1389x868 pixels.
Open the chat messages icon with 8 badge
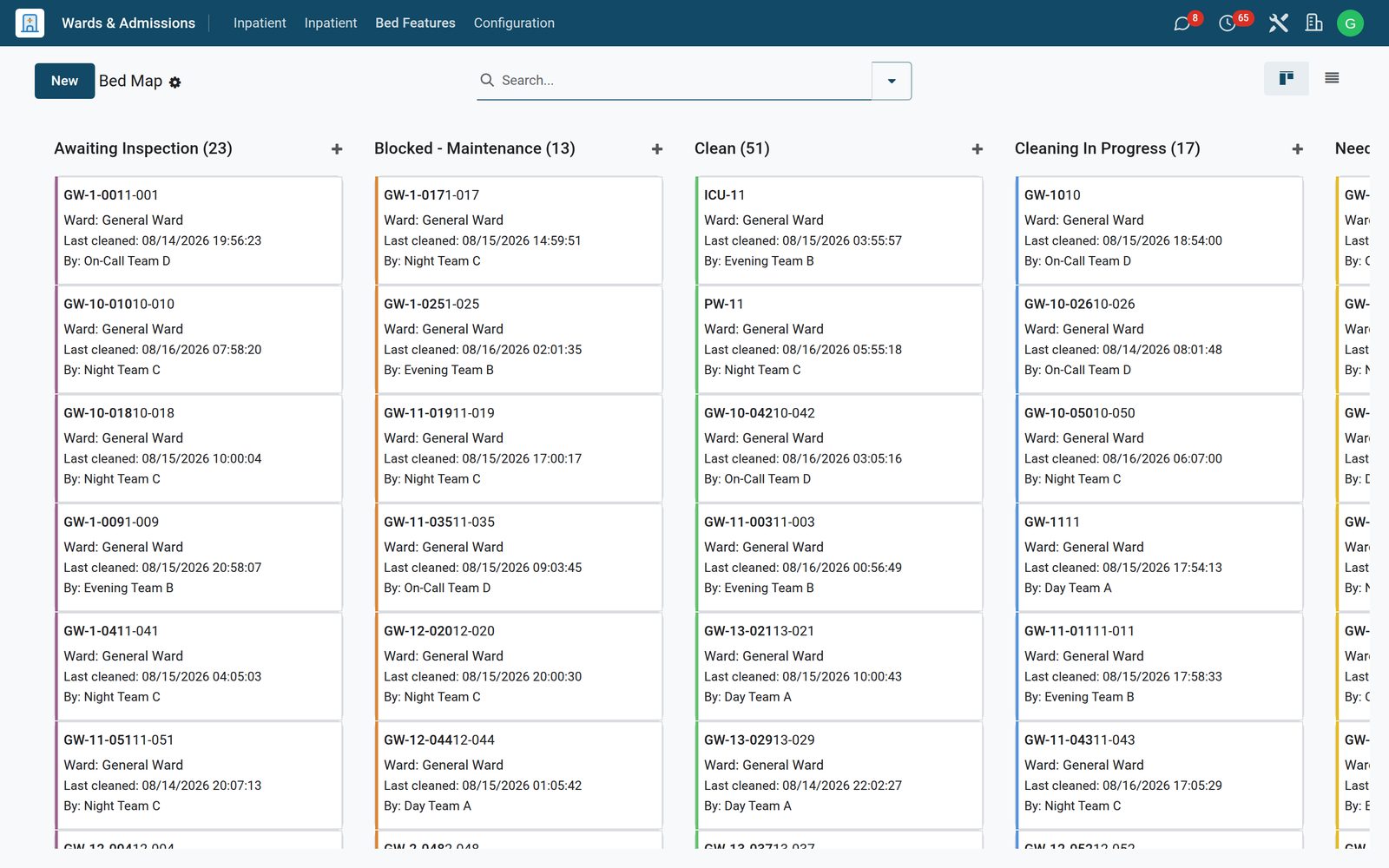point(1182,23)
